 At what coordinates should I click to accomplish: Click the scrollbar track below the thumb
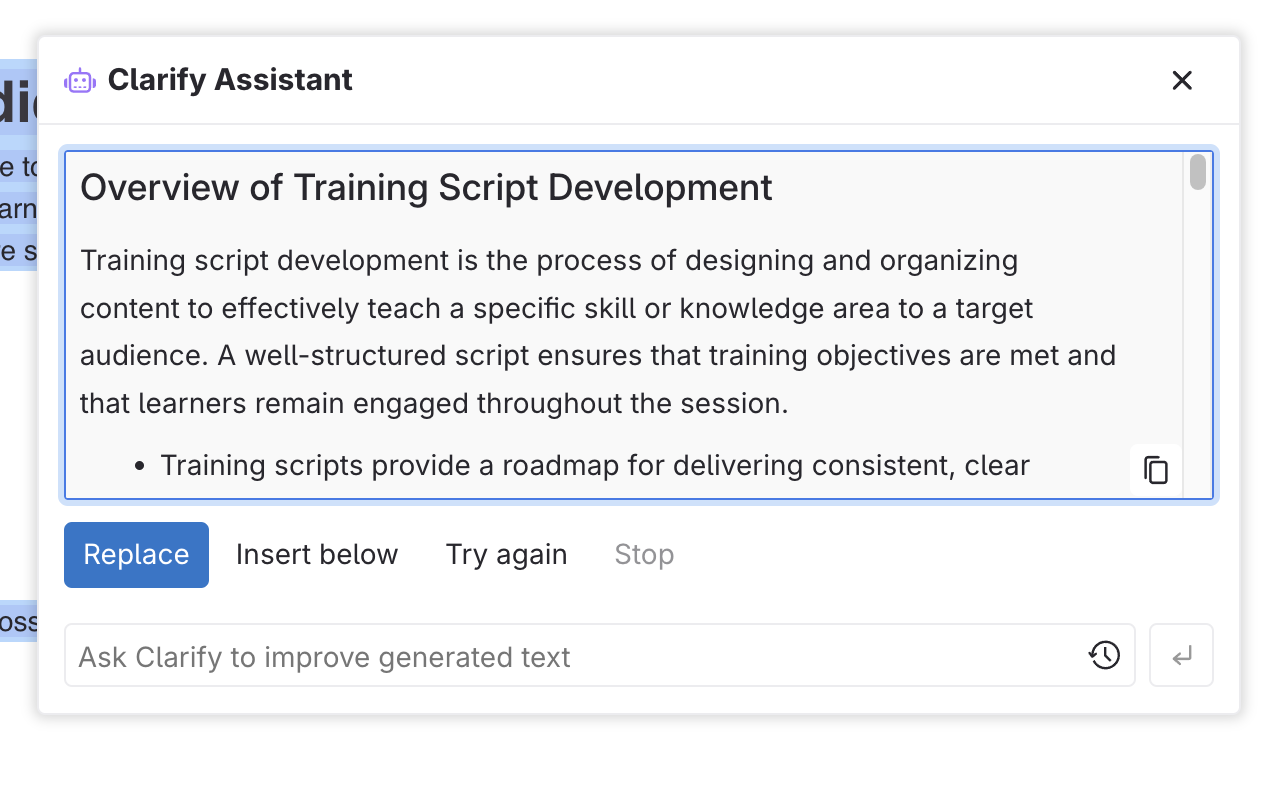pos(1197,350)
